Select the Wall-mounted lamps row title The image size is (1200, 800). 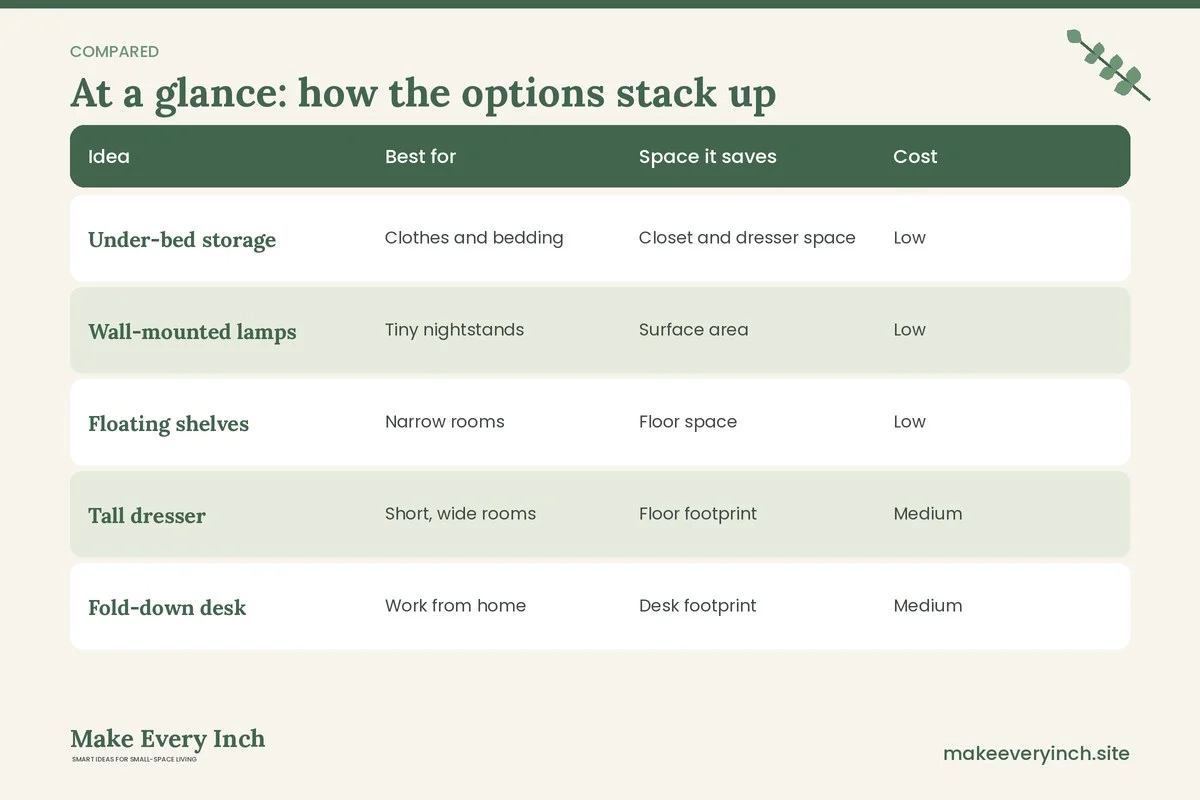pyautogui.click(x=192, y=332)
